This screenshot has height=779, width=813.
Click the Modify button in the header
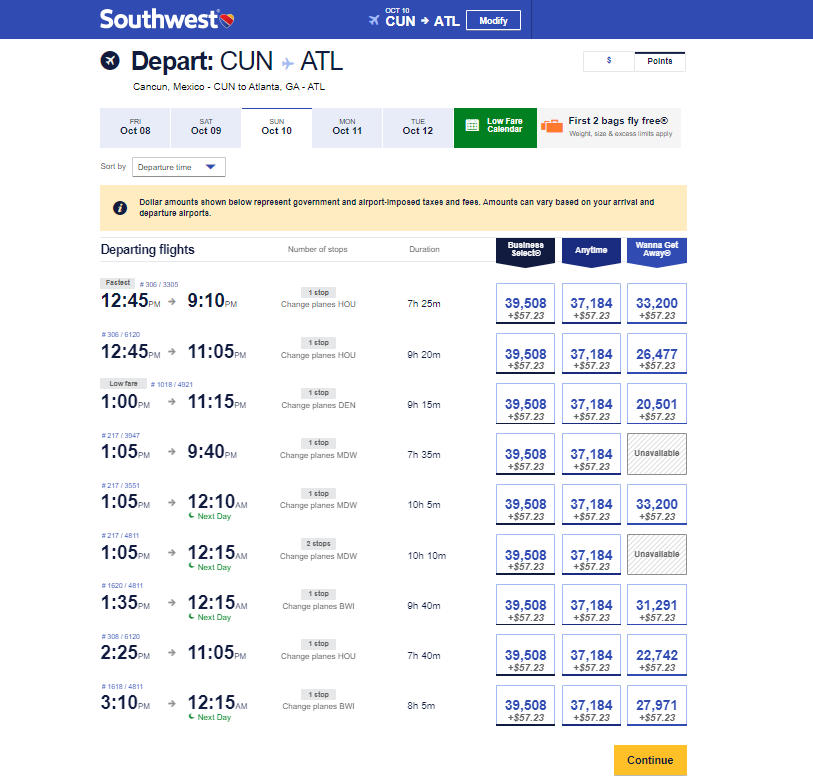click(x=492, y=20)
